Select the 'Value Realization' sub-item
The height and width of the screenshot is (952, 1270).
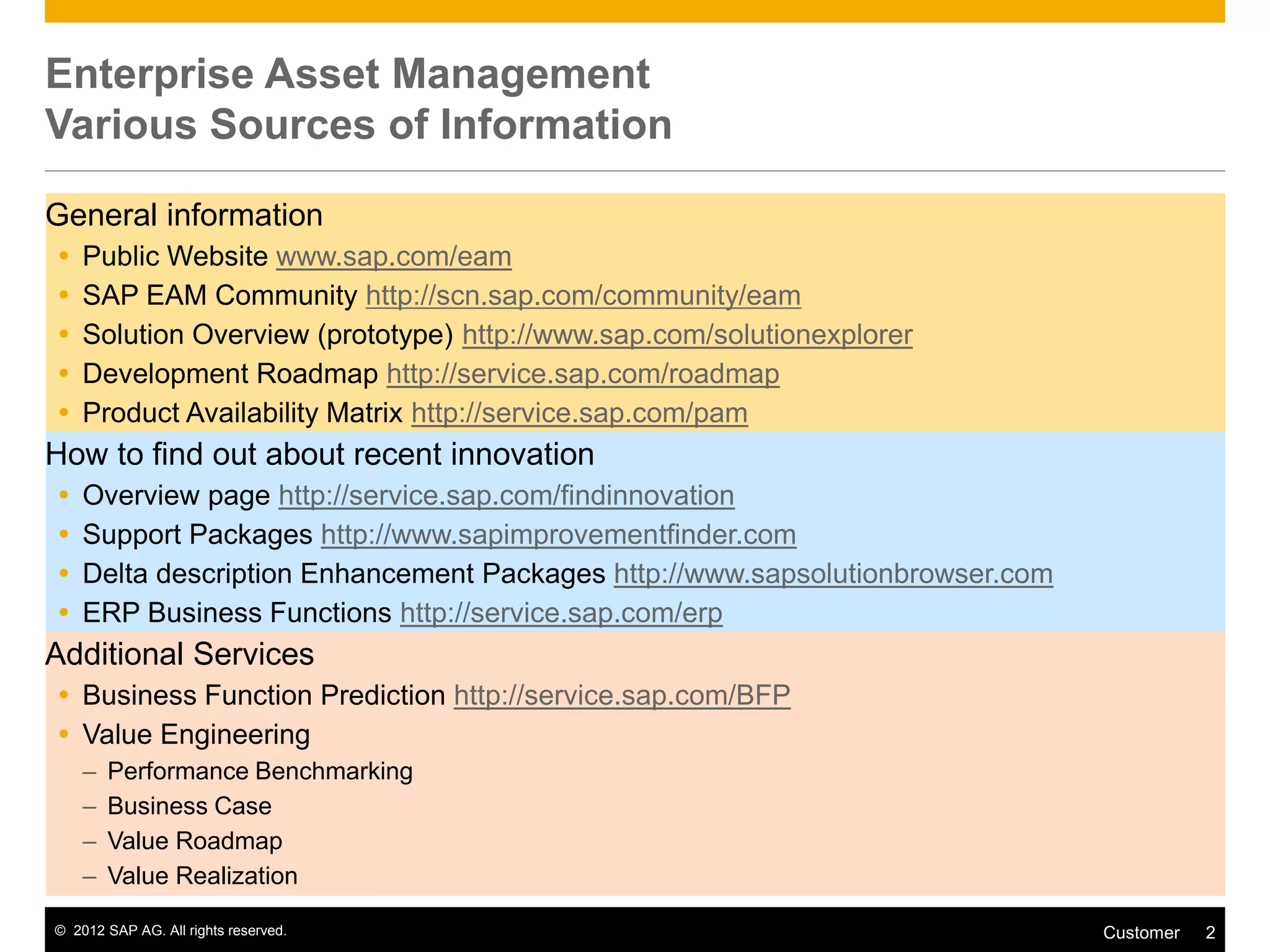(203, 876)
